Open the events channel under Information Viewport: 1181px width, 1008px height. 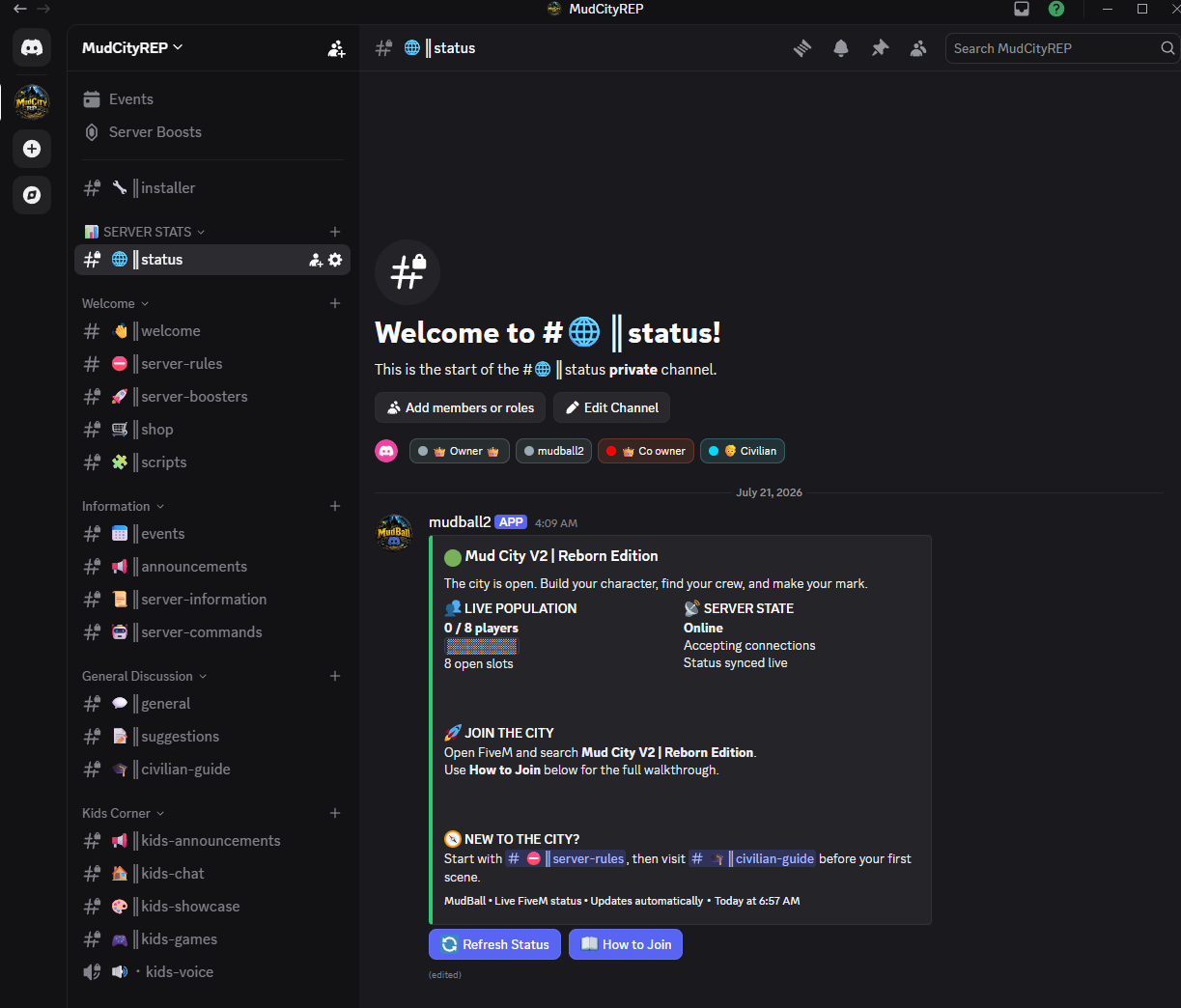(212, 534)
